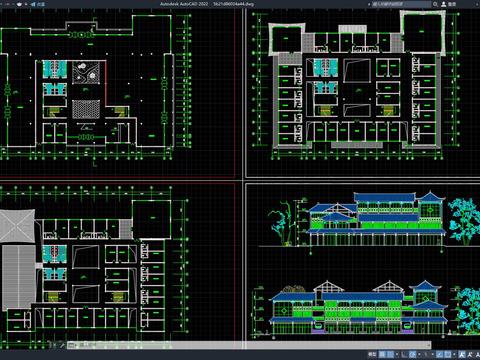Open recent commands list in command line
Viewport: 480px width, 360px height.
pyautogui.click(x=71, y=345)
